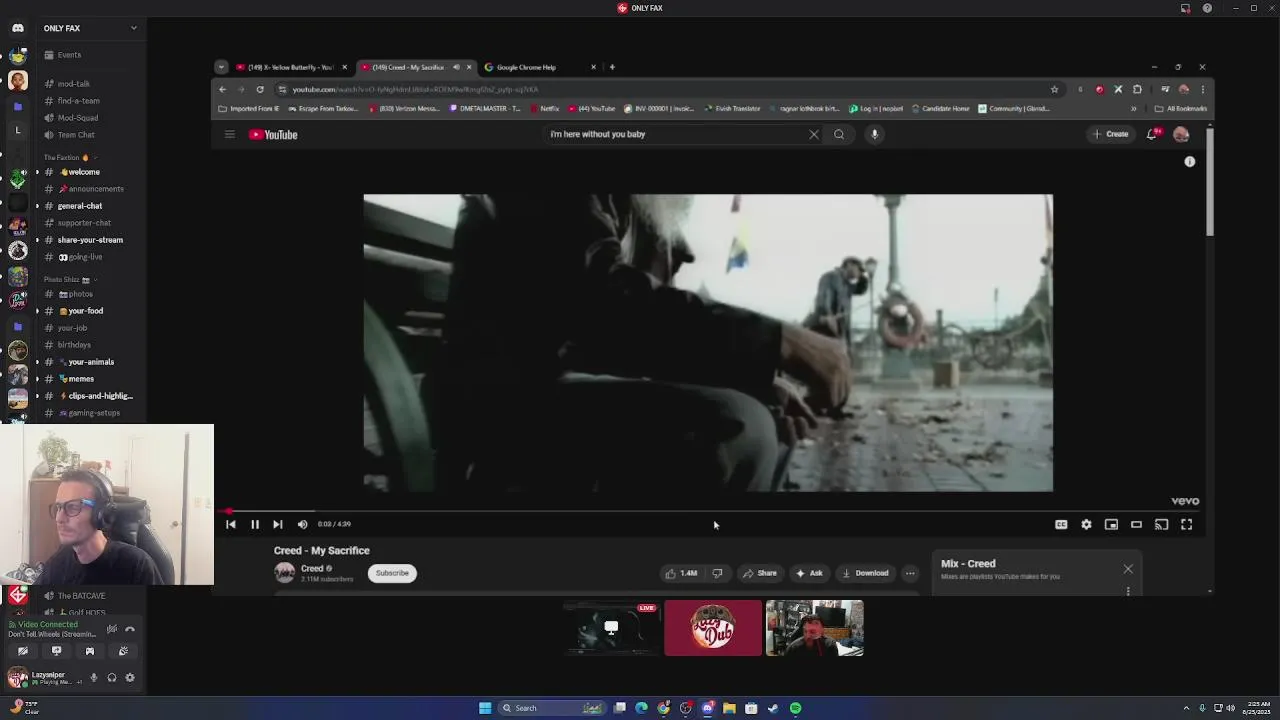Image resolution: width=1280 pixels, height=720 pixels.
Task: Join The BATCAVE voice channel
Action: [80, 596]
